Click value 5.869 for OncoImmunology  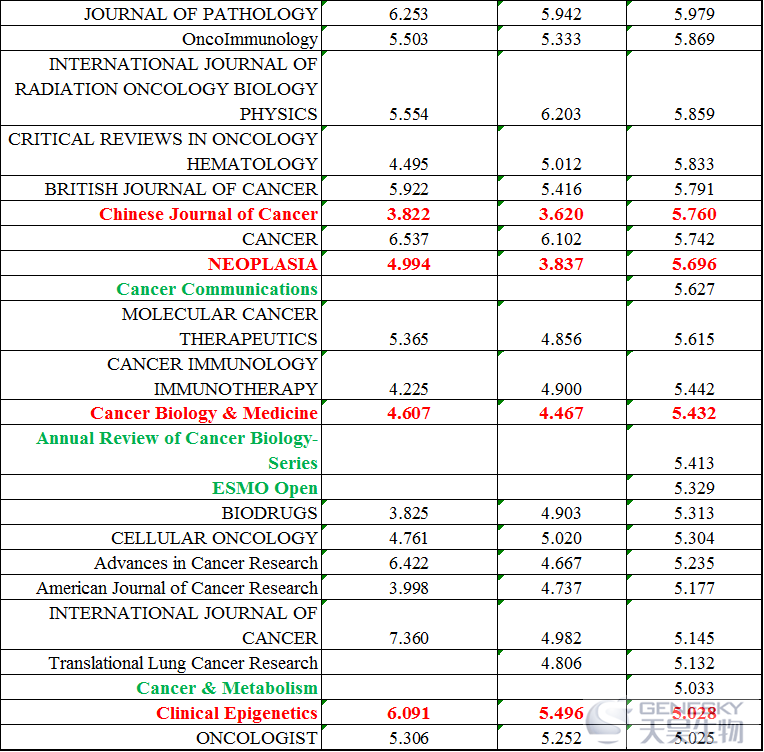pos(694,39)
